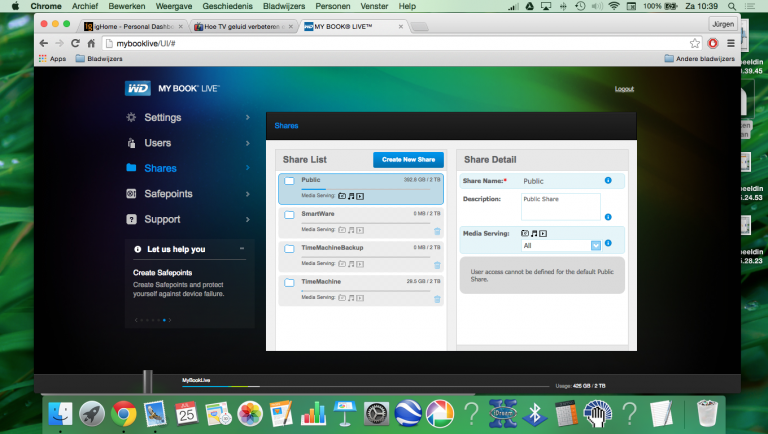Open the Archief menu
The height and width of the screenshot is (434, 768).
tap(85, 6)
